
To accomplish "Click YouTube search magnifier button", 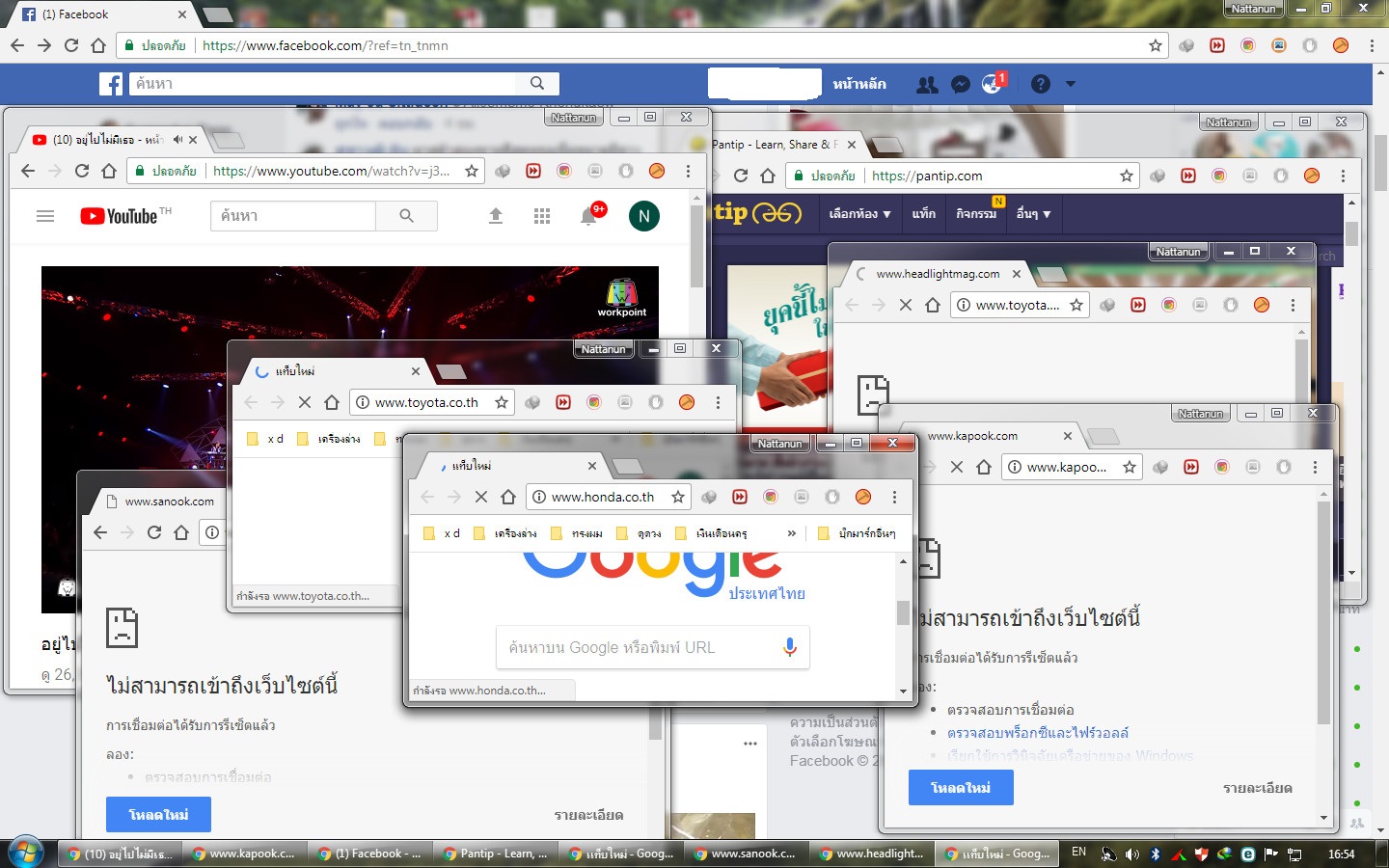I will tap(406, 216).
